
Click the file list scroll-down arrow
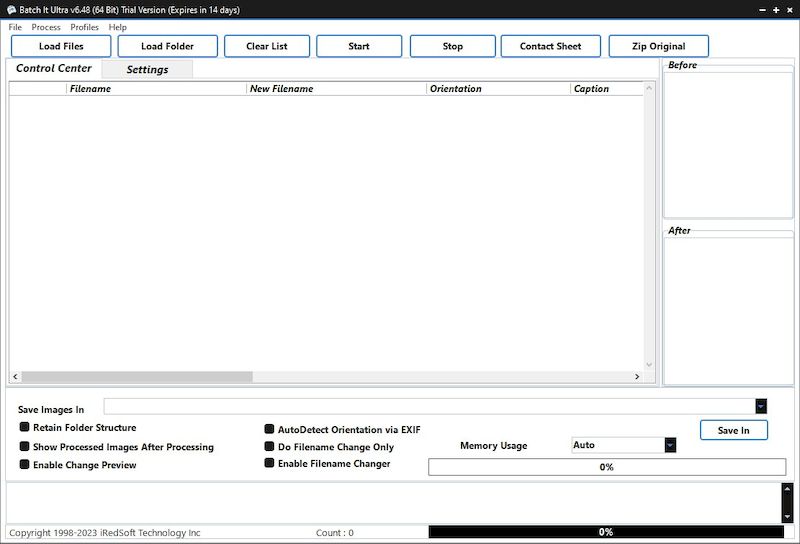(x=649, y=364)
